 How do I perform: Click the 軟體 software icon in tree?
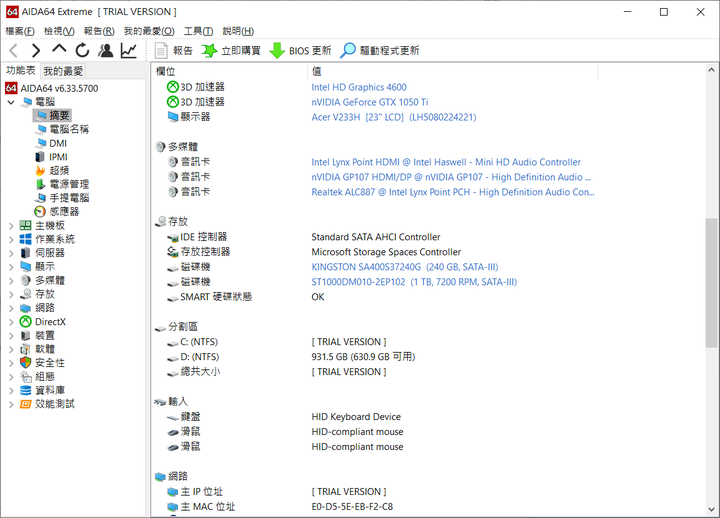[26, 349]
